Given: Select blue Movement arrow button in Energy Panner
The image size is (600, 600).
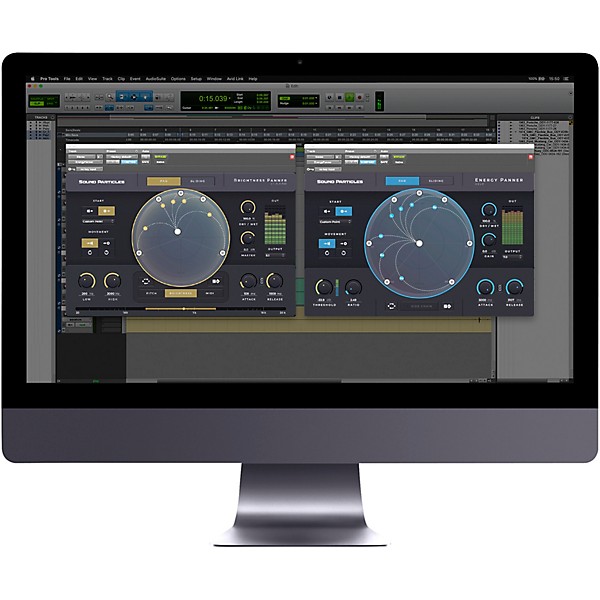Looking at the screenshot, I should pyautogui.click(x=327, y=243).
